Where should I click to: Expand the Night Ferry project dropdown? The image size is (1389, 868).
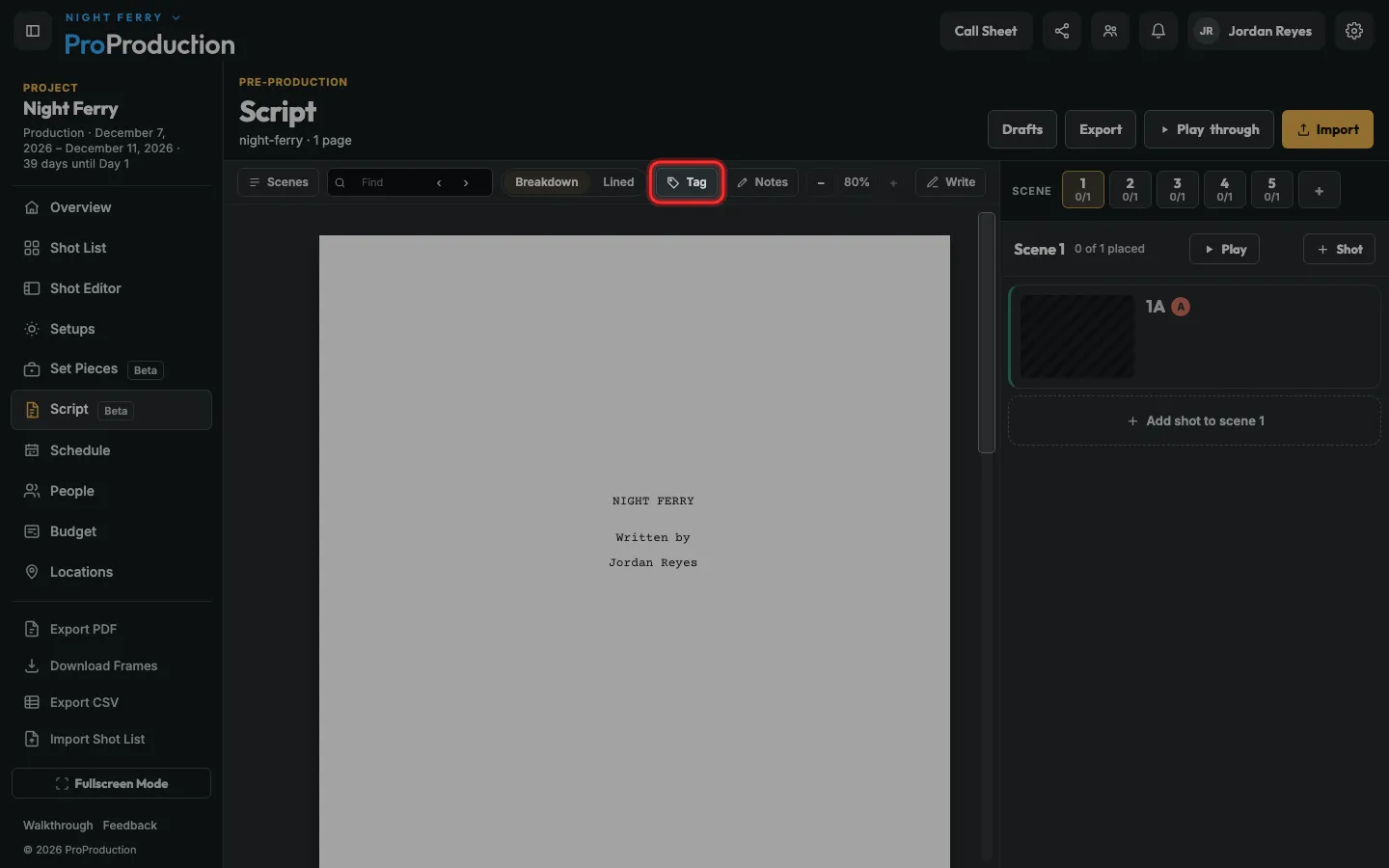123,17
